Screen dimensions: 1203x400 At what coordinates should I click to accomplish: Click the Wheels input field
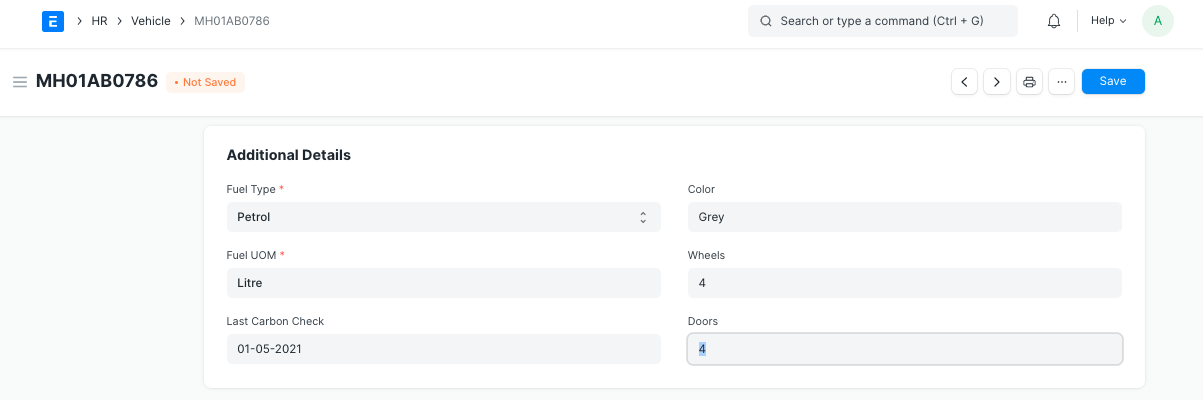coord(904,283)
